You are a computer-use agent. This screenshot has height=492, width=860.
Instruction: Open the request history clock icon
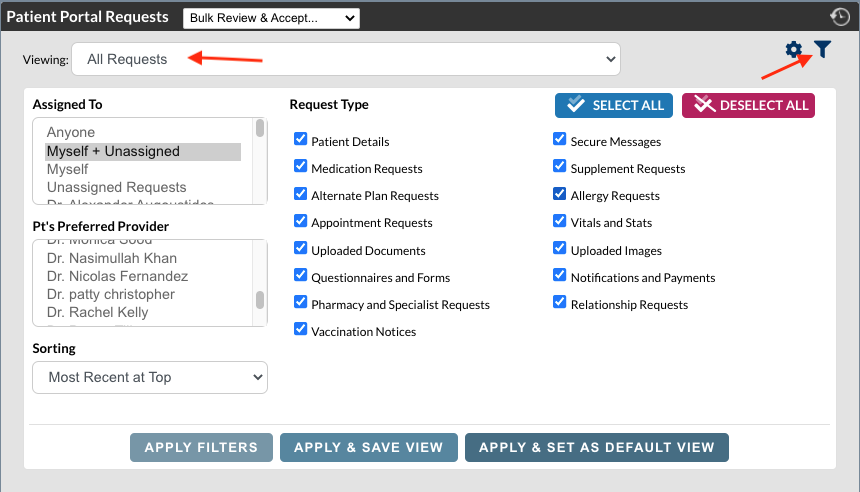[840, 17]
